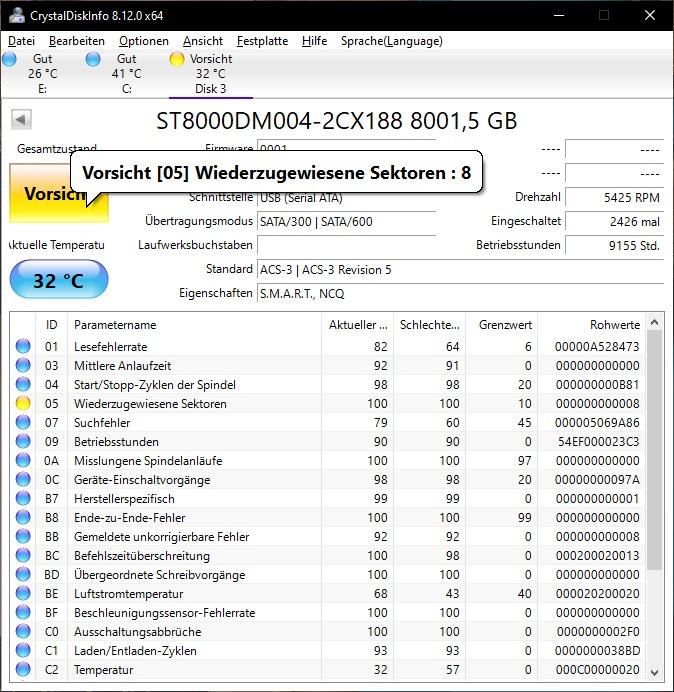Click raw value 000C00000020 in Temperatur row
This screenshot has height=692, width=674.
(597, 669)
